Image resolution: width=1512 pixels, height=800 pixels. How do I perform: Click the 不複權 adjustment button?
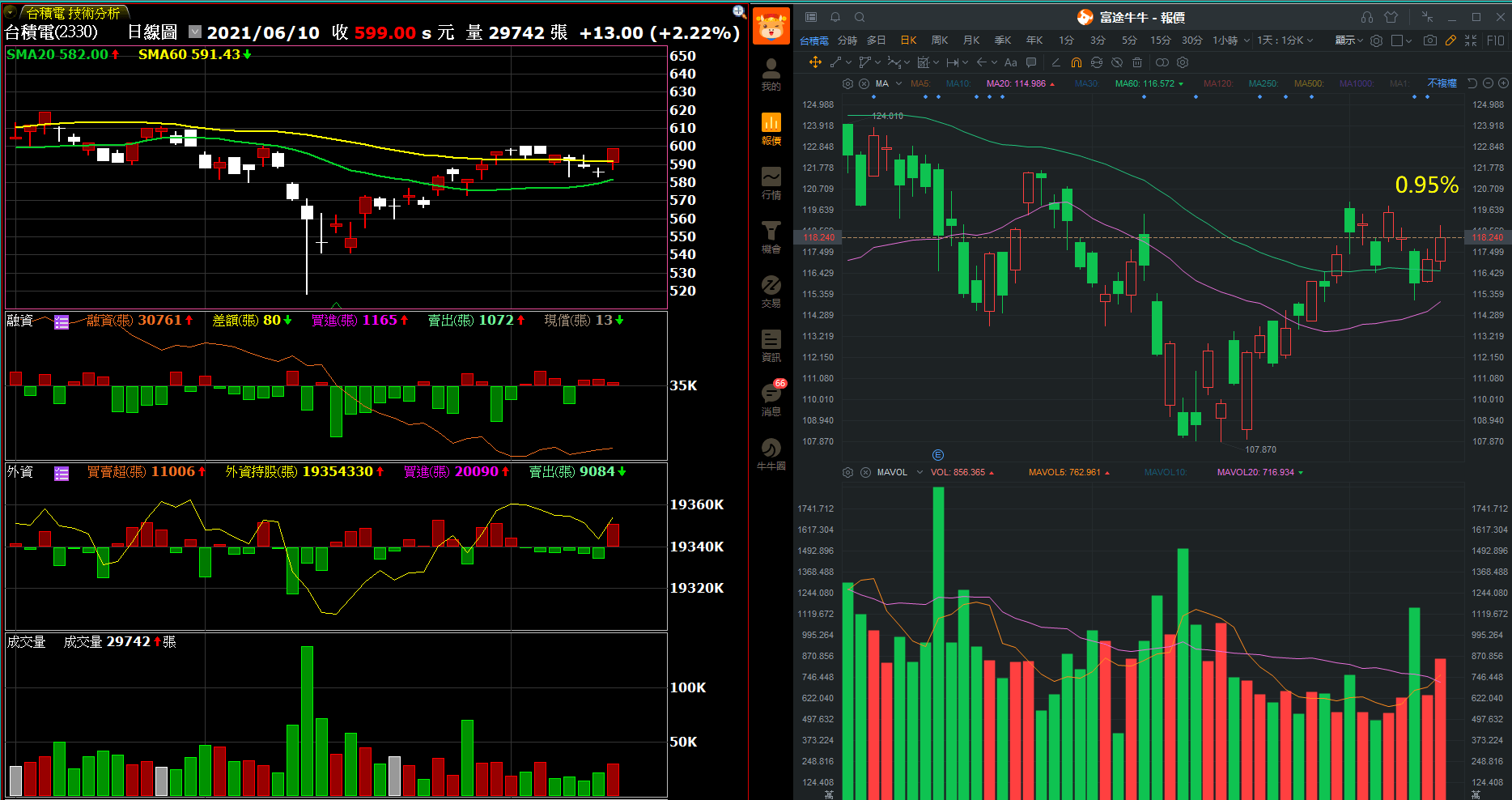(1442, 83)
